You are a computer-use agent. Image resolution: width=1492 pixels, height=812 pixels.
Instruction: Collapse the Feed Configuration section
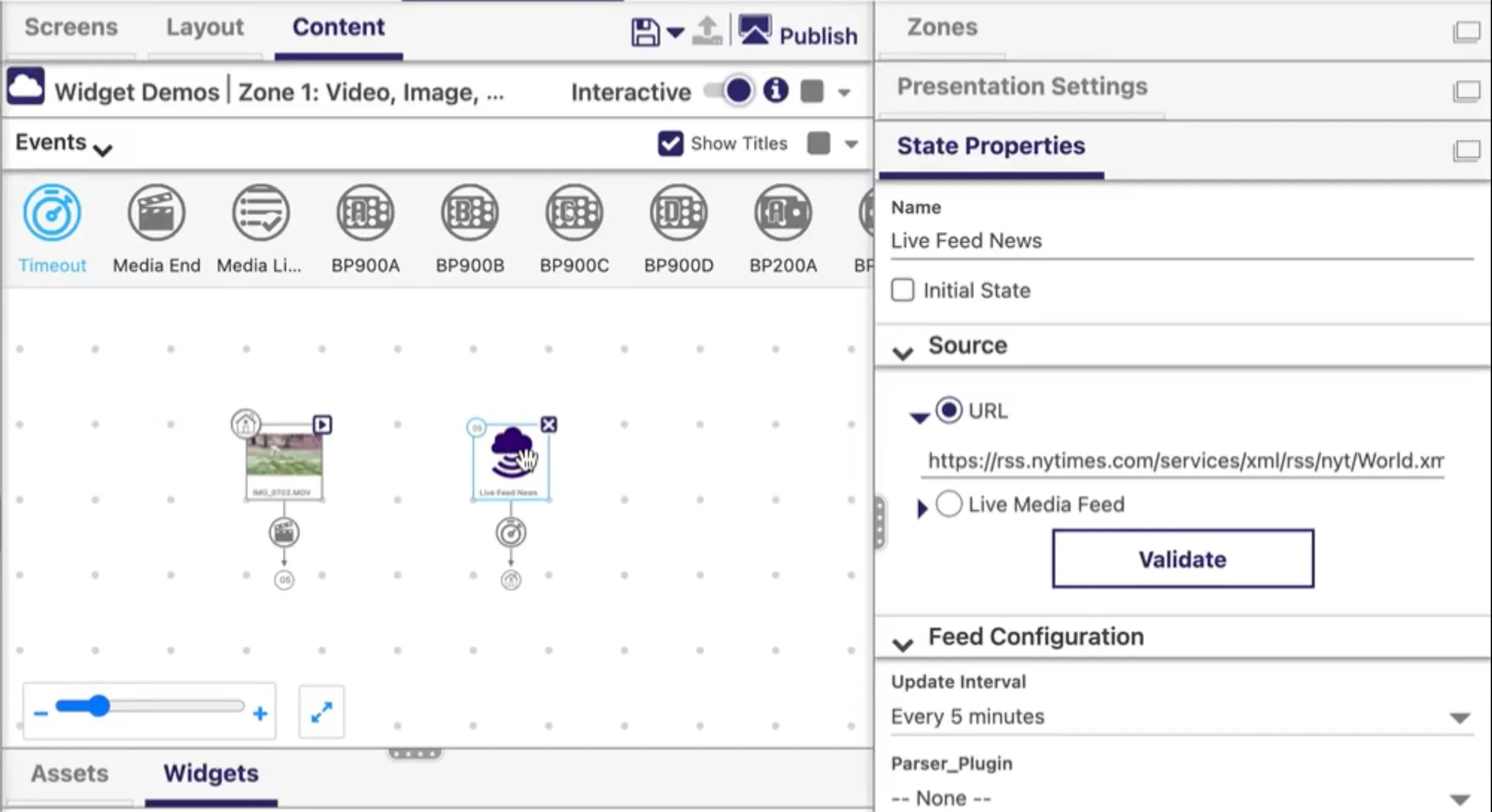click(903, 644)
